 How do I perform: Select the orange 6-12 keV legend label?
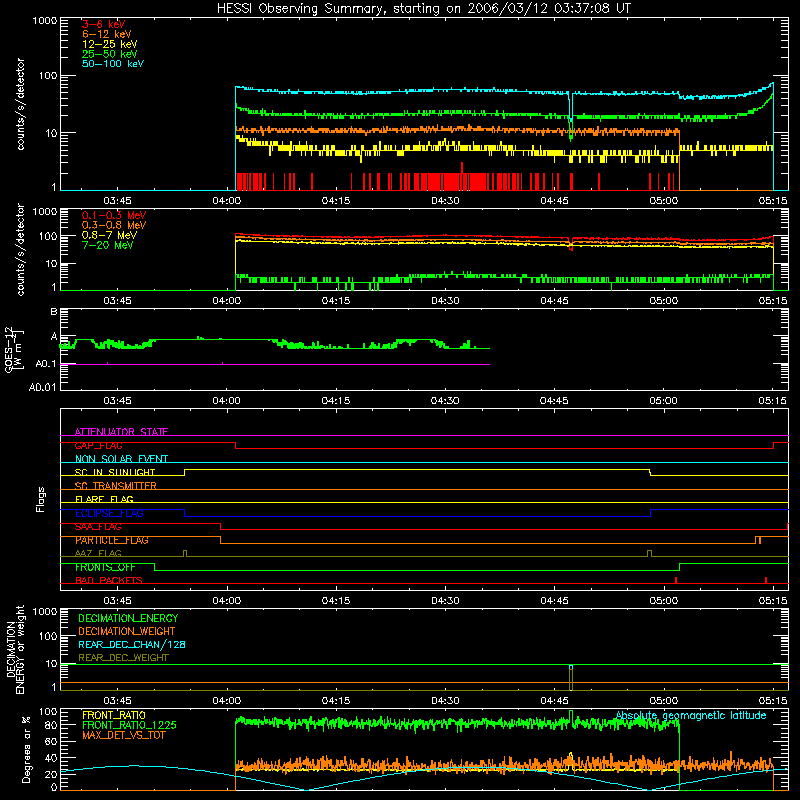[x=107, y=34]
